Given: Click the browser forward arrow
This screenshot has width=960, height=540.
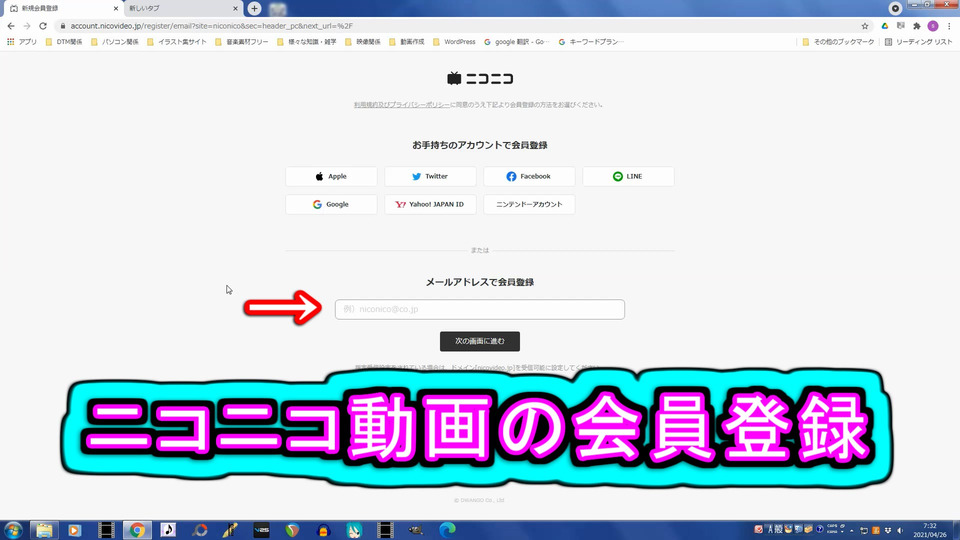Looking at the screenshot, I should click(x=27, y=26).
